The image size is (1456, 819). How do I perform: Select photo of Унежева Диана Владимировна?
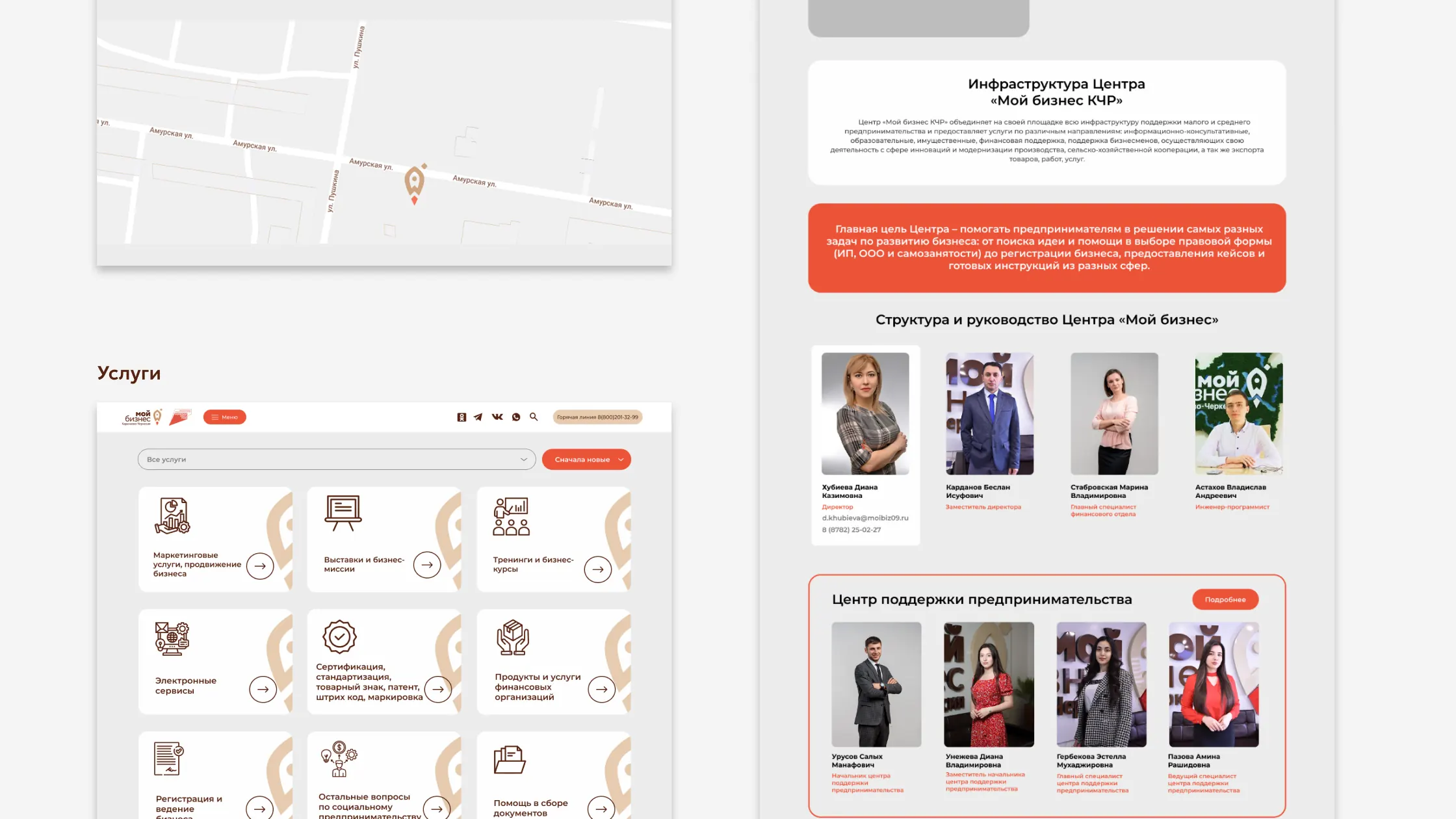click(989, 684)
